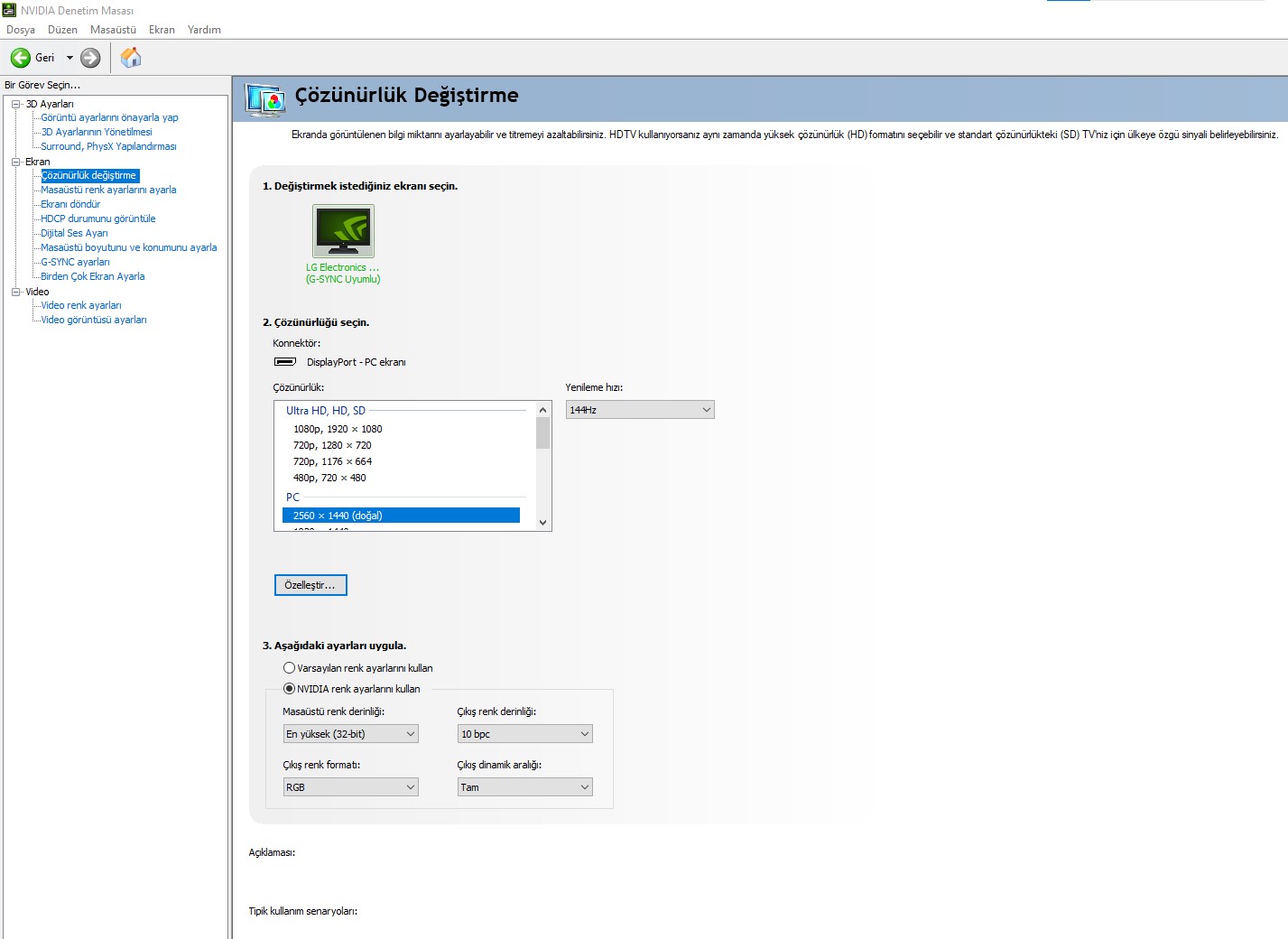Open 'Video renk ayarları' page
Viewport: 1288px width, 939px height.
[x=80, y=305]
